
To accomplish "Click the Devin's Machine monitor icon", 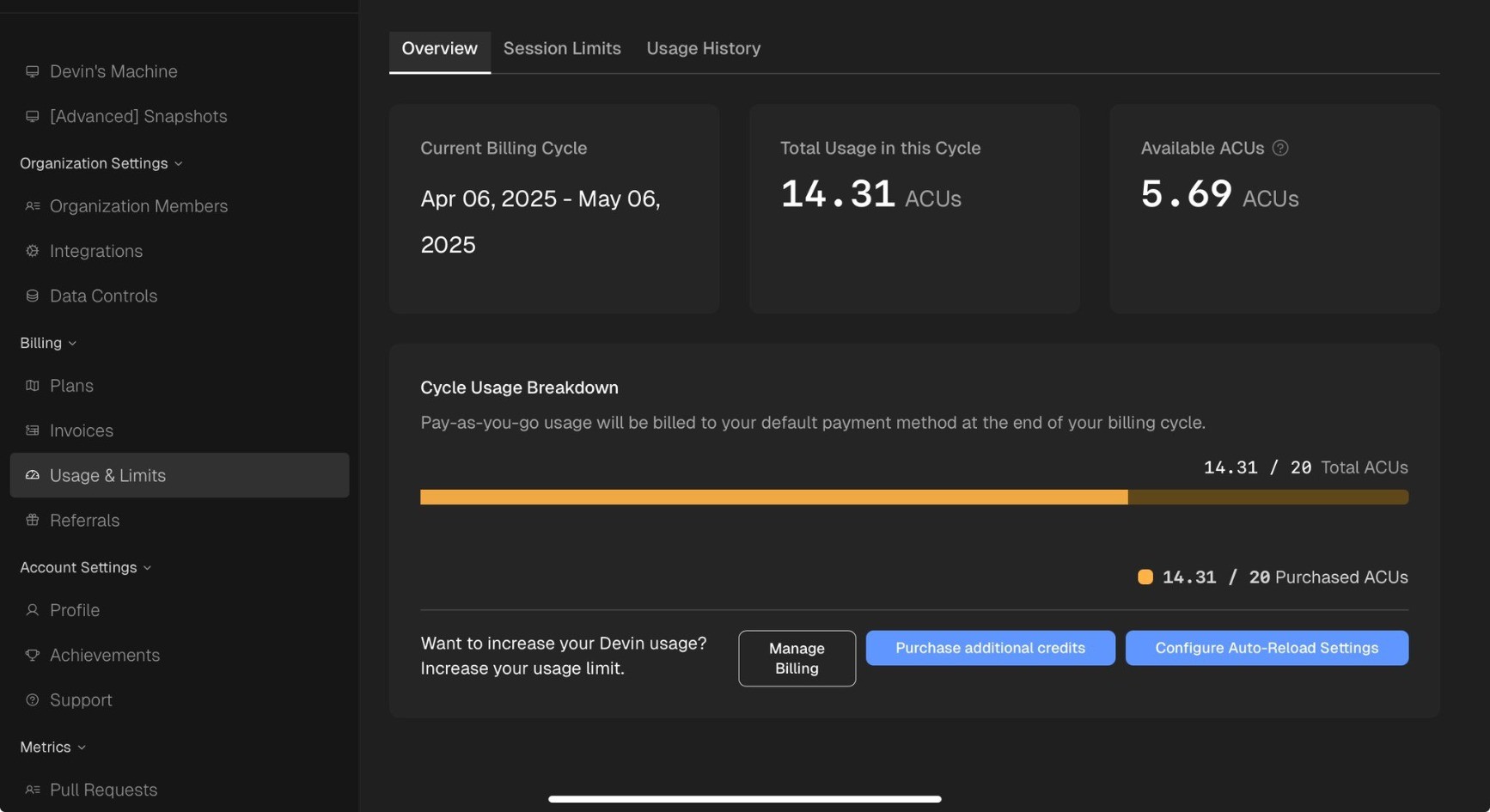I will pyautogui.click(x=32, y=71).
